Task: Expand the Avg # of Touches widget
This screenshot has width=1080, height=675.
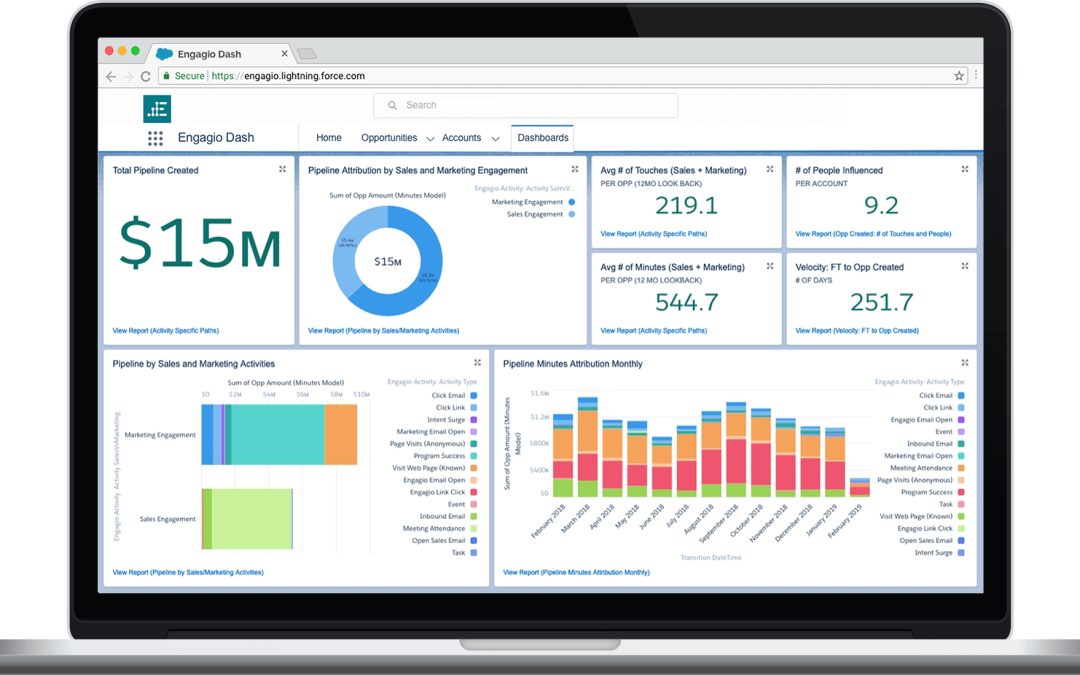Action: [x=770, y=169]
